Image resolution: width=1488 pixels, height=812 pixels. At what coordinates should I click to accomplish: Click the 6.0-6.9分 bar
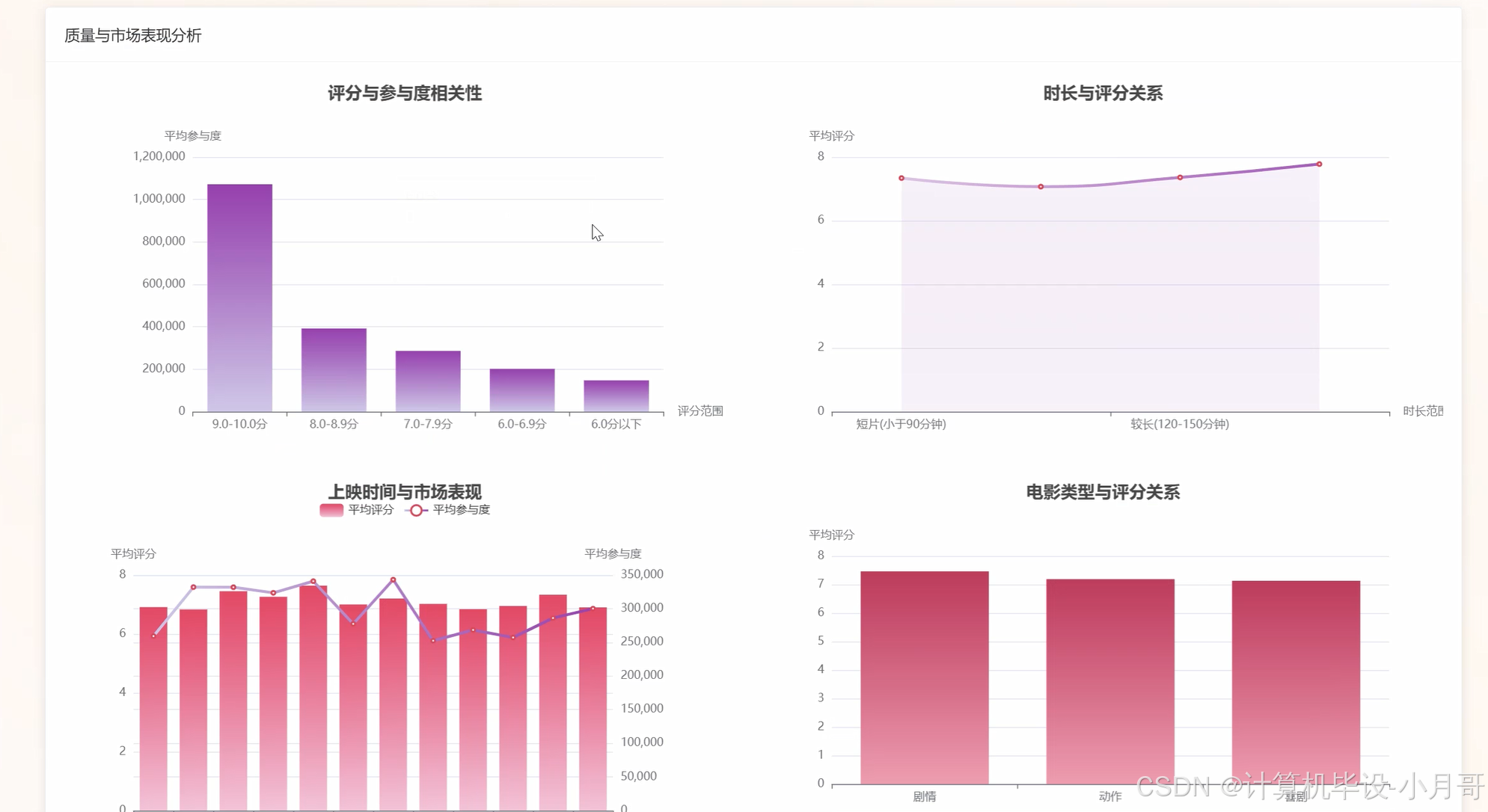(522, 390)
